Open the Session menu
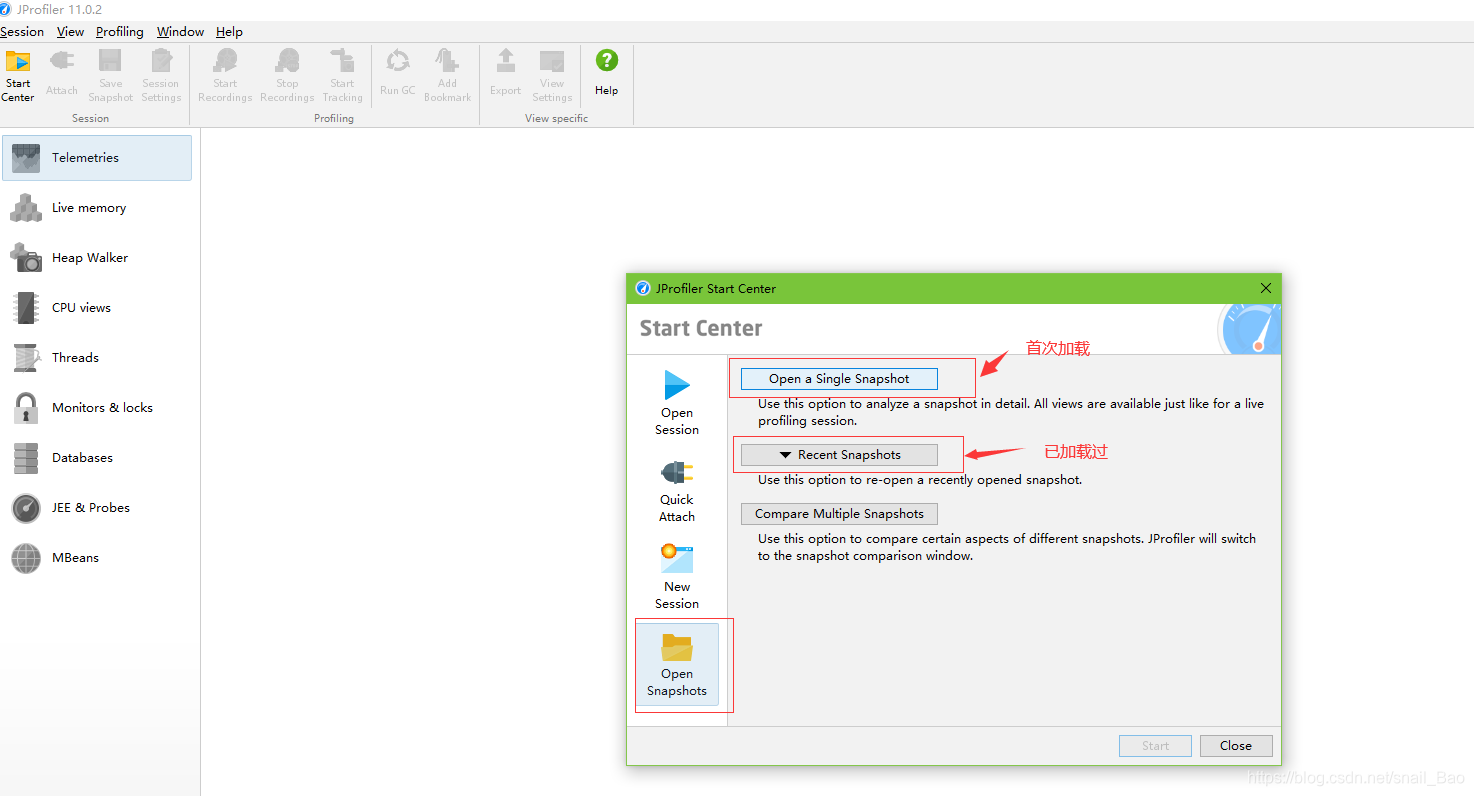Screen dimensions: 1474x796 pos(22,32)
